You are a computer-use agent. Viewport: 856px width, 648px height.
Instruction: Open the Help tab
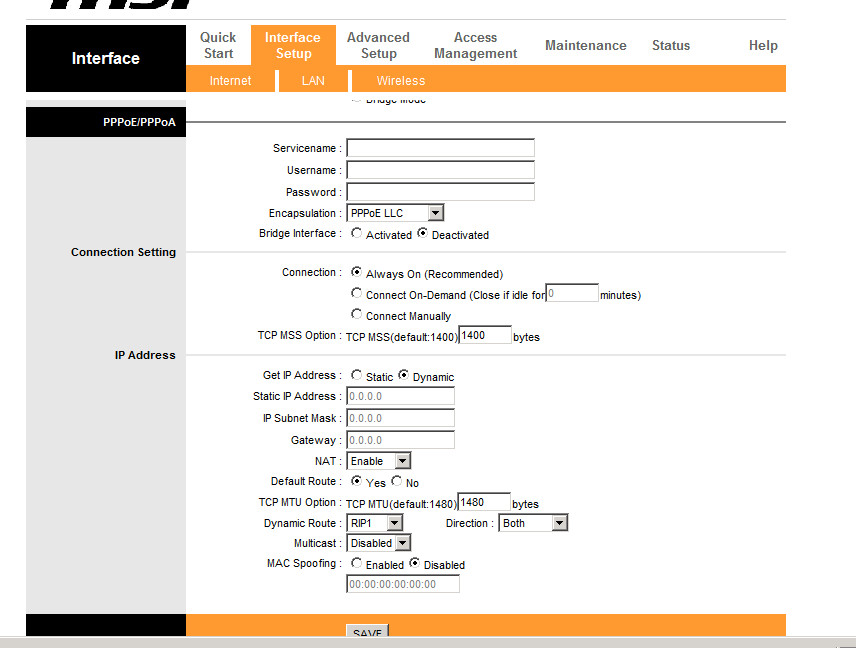point(763,45)
